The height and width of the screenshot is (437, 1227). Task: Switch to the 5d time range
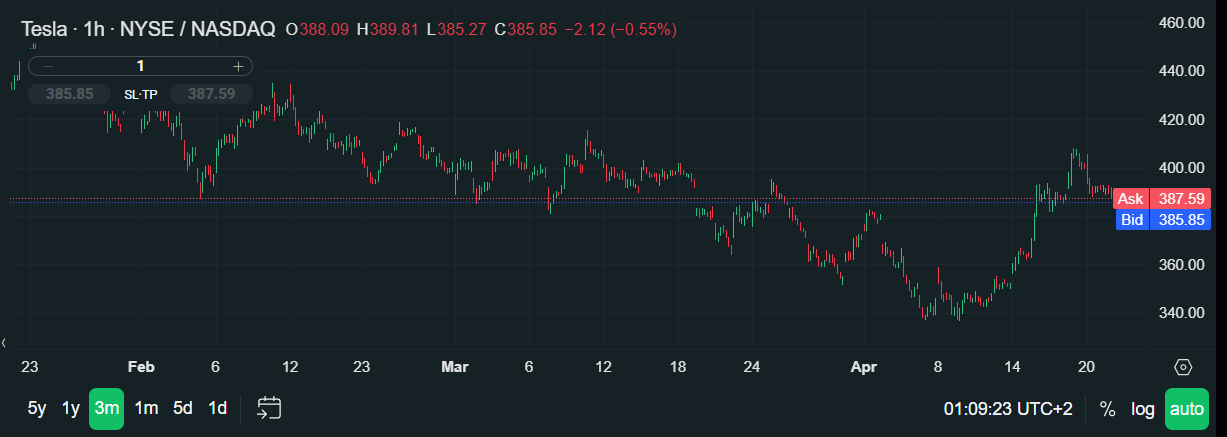[183, 408]
